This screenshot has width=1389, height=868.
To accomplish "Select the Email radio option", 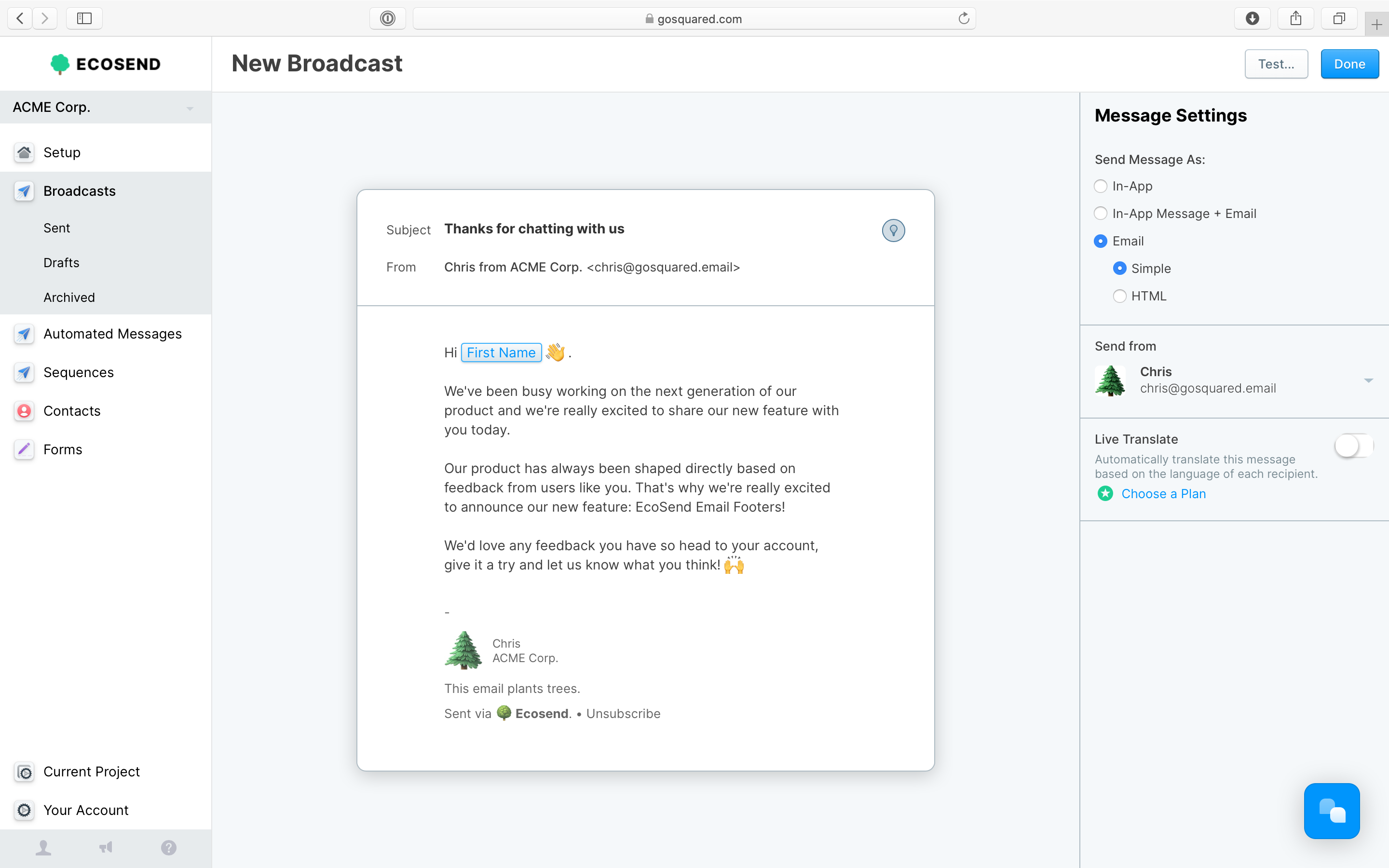I will click(1100, 241).
